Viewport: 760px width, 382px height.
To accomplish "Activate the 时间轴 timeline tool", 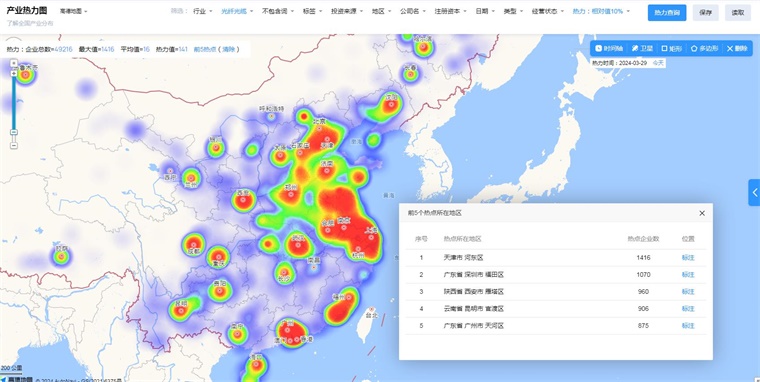I will pyautogui.click(x=609, y=48).
